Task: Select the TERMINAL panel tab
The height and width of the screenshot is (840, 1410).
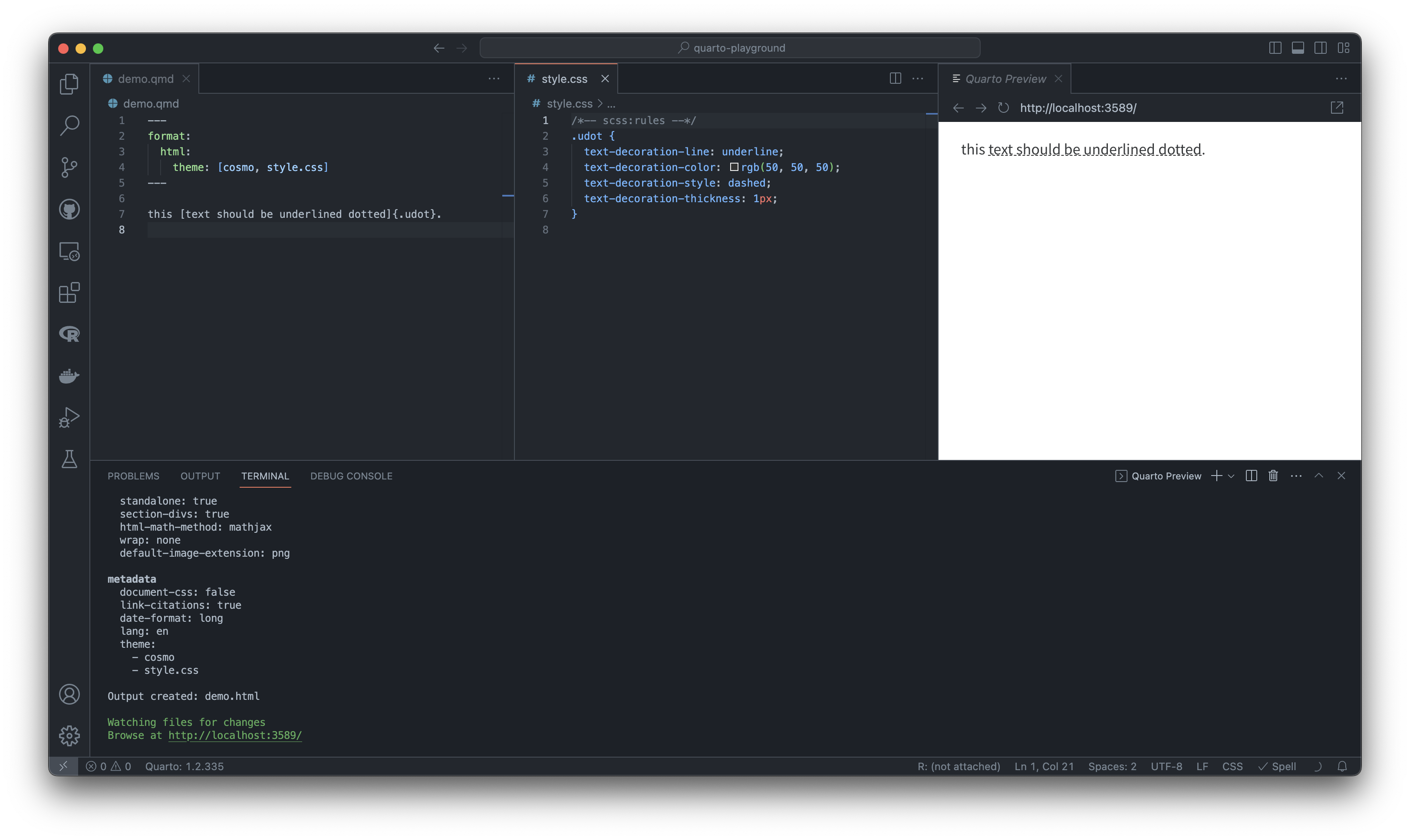Action: pos(265,476)
